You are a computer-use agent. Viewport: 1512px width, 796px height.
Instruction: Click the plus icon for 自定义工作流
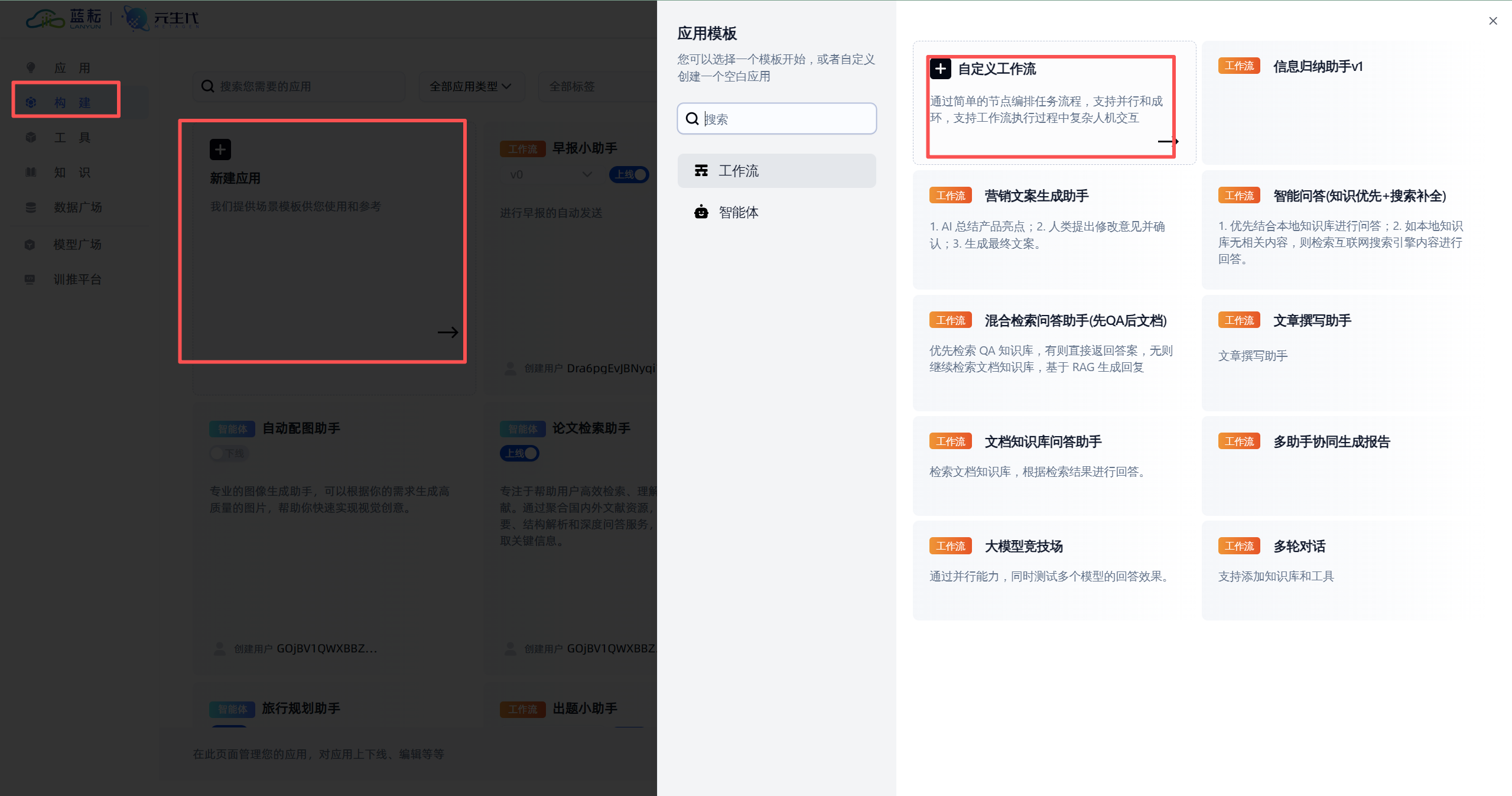coord(940,69)
